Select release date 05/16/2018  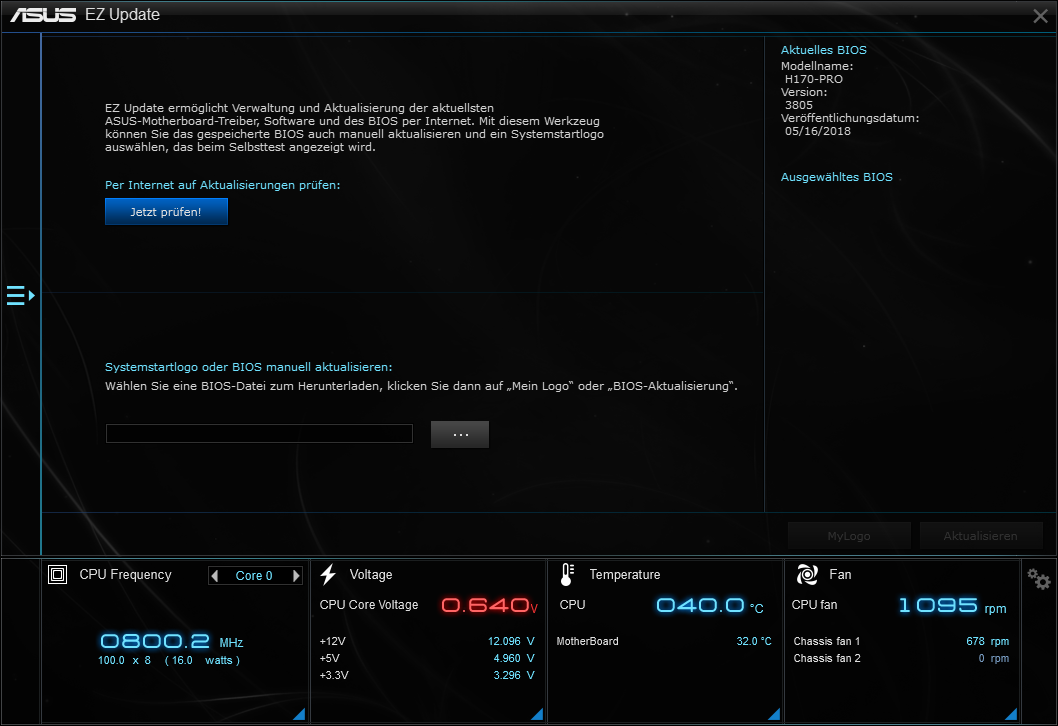tap(817, 131)
